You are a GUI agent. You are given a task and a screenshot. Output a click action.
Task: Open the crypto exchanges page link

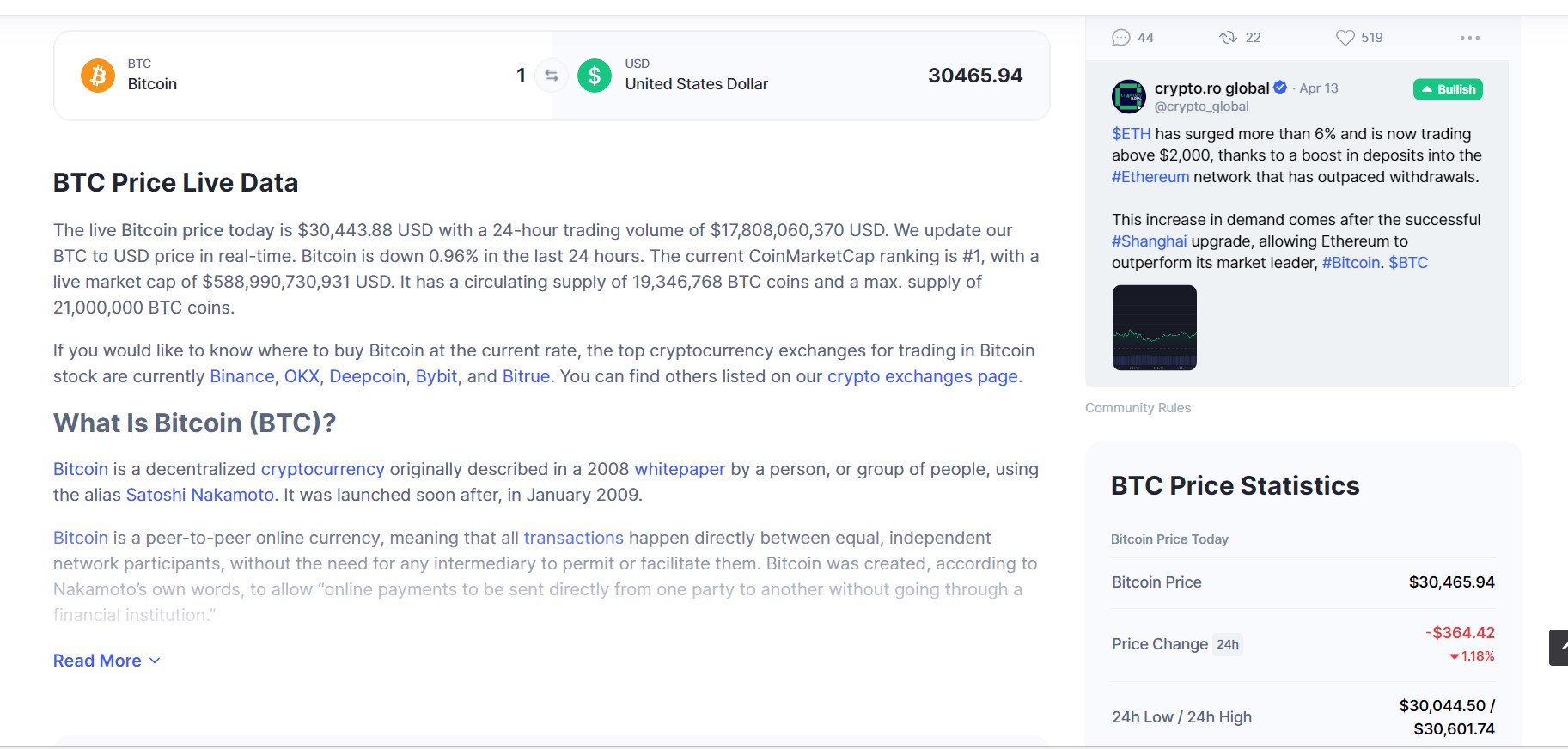(923, 376)
